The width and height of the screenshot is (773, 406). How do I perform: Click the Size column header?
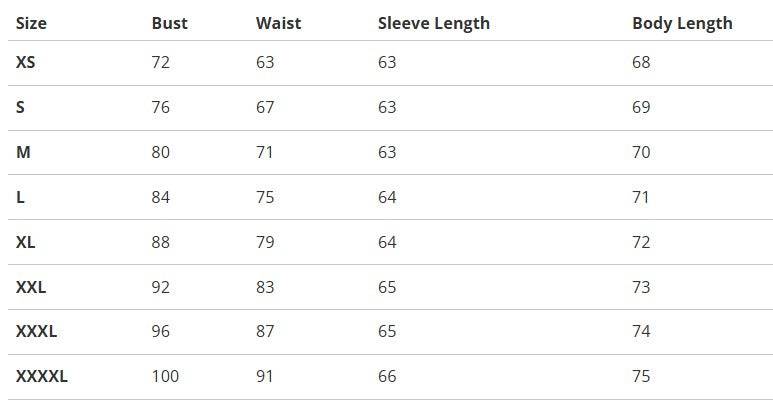[x=31, y=23]
